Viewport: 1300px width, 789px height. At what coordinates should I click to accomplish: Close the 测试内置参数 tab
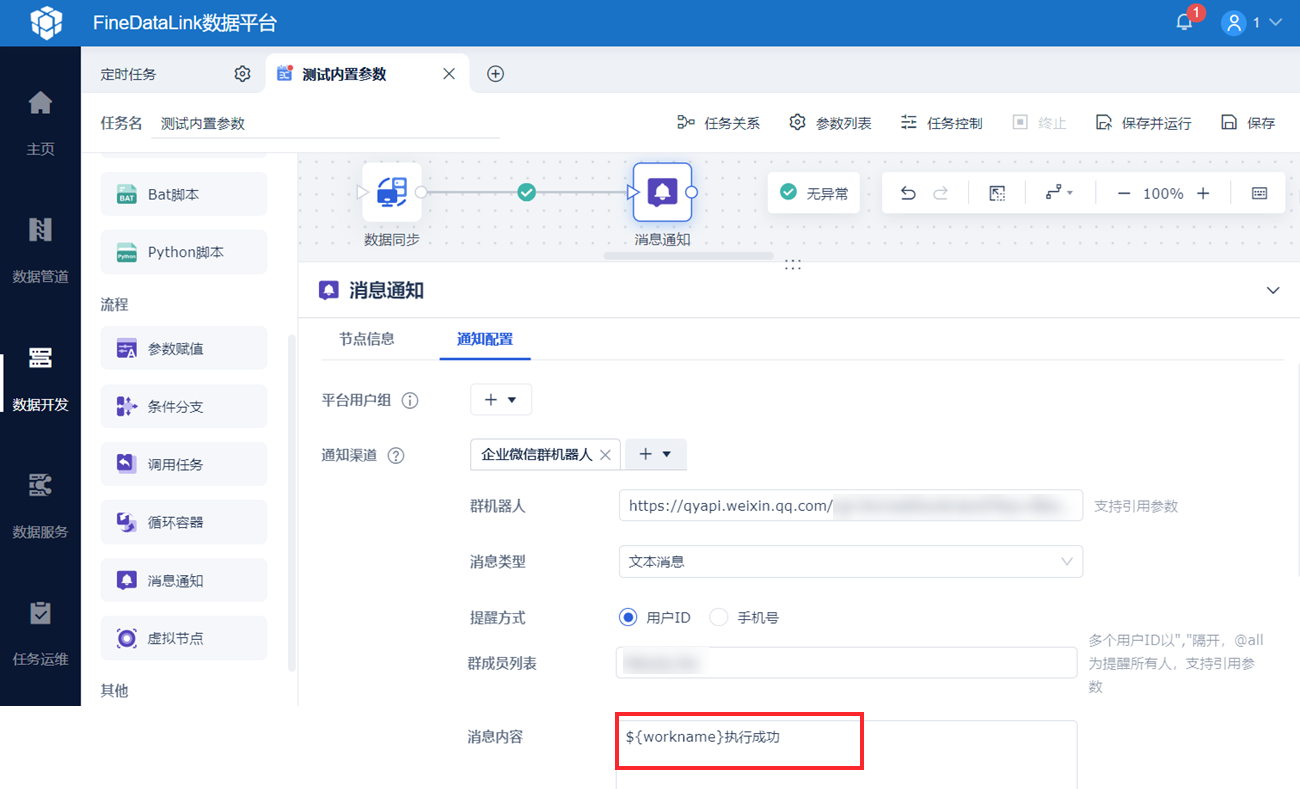tap(449, 74)
